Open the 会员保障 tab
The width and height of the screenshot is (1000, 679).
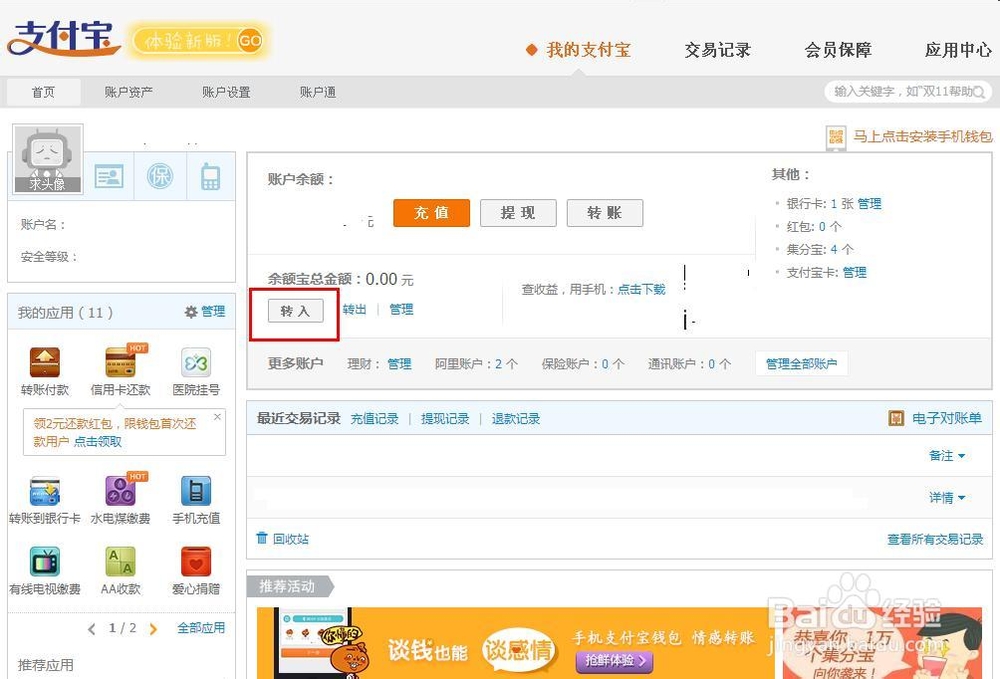click(x=837, y=50)
